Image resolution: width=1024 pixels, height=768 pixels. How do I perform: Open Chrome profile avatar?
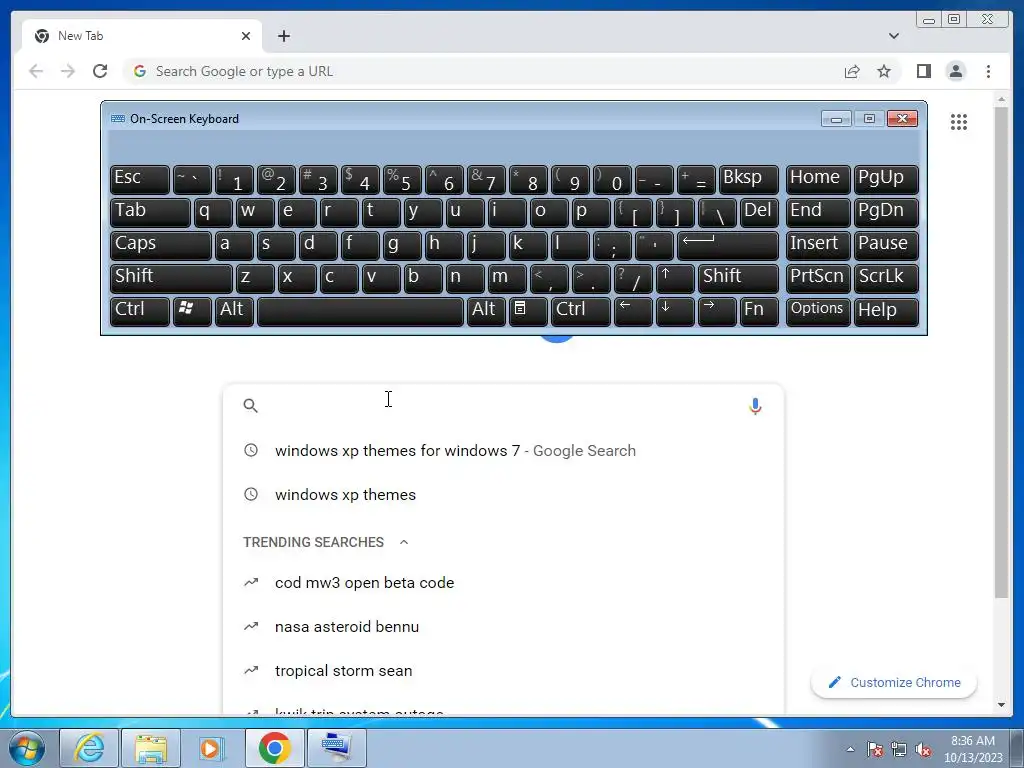955,71
